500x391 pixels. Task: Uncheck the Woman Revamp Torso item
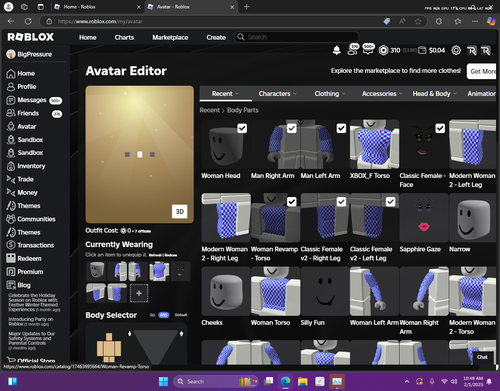292,202
